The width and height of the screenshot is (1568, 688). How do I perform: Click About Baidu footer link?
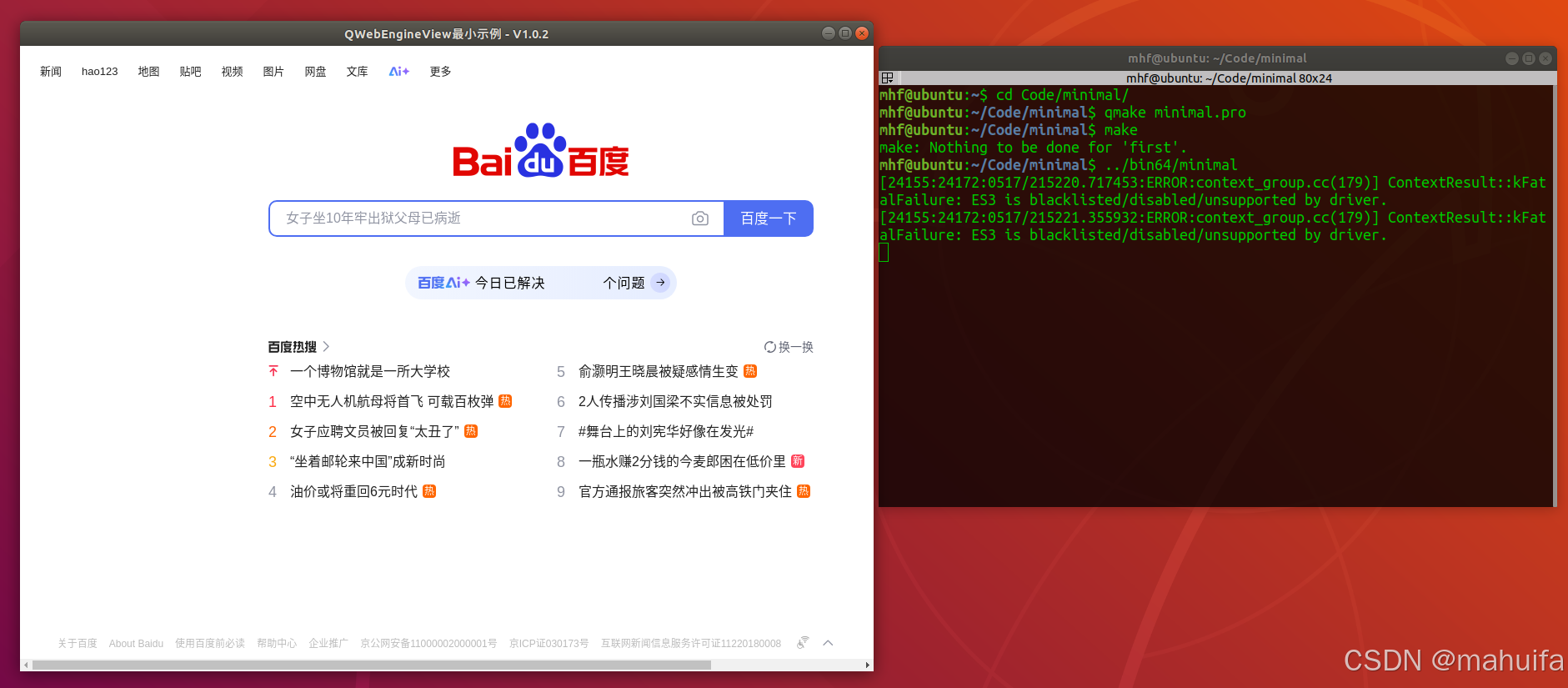(x=136, y=643)
